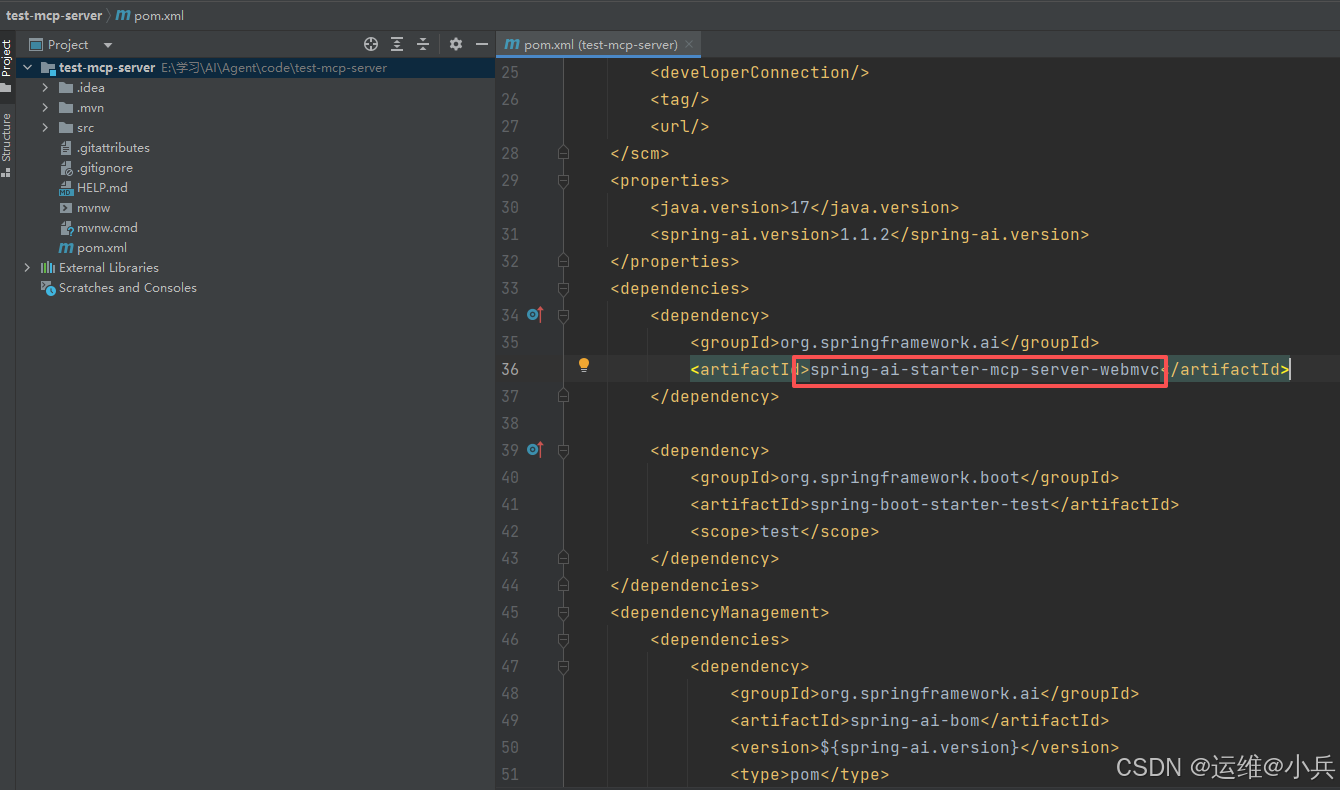Image resolution: width=1340 pixels, height=790 pixels.
Task: Click the Collapse All icon in Project panel
Action: pos(423,44)
